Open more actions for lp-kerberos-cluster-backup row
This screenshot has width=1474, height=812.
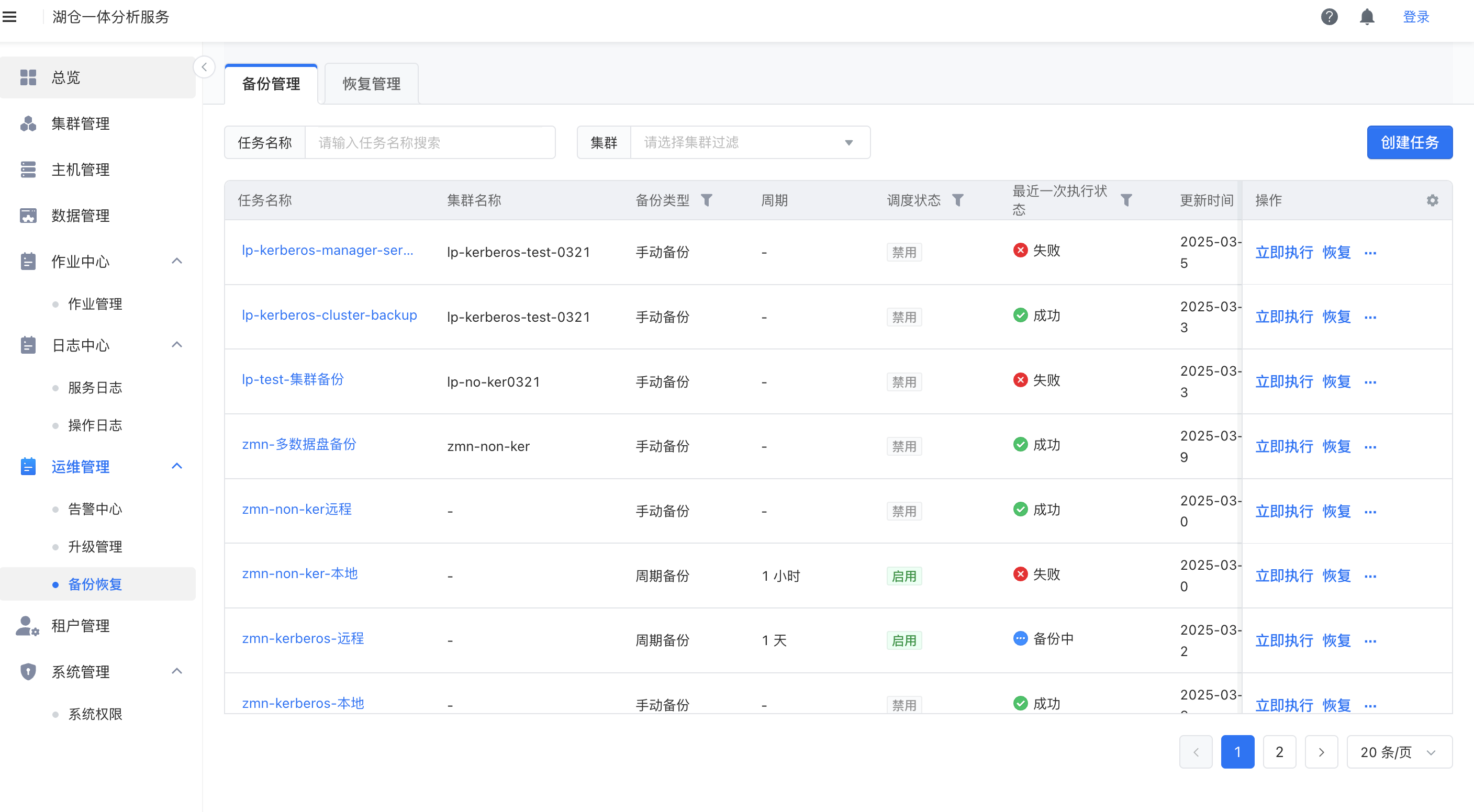coord(1370,318)
